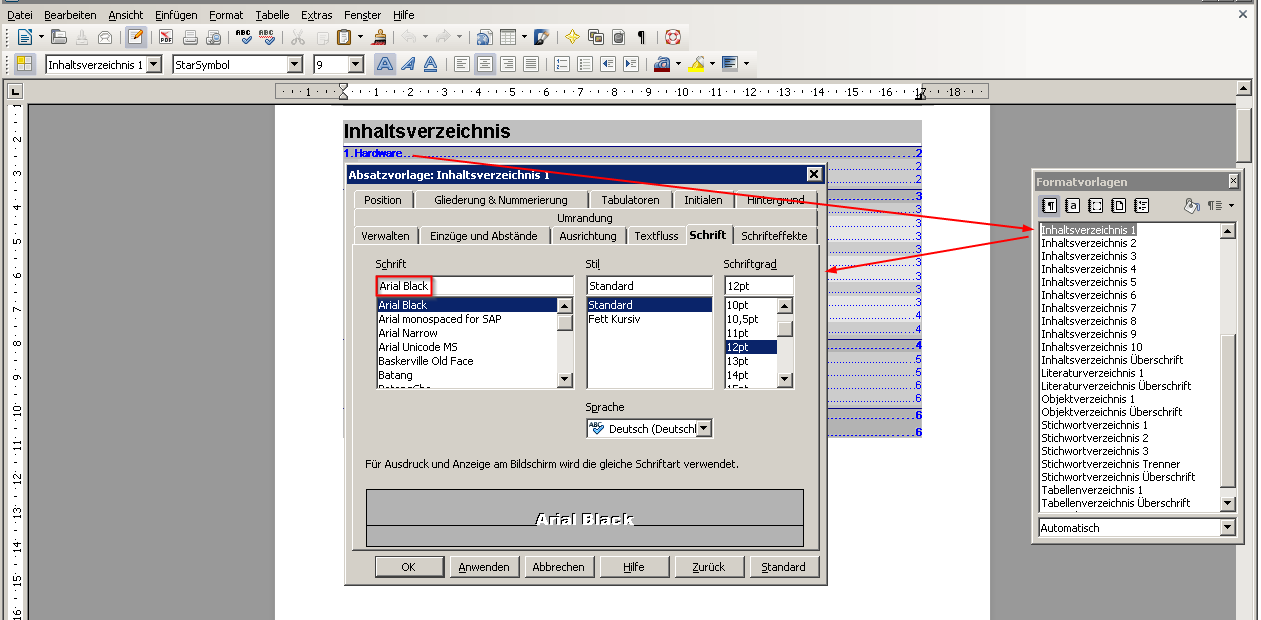Select Frame Styles icon in Formatvorlagen
This screenshot has height=620, width=1261.
1096,205
